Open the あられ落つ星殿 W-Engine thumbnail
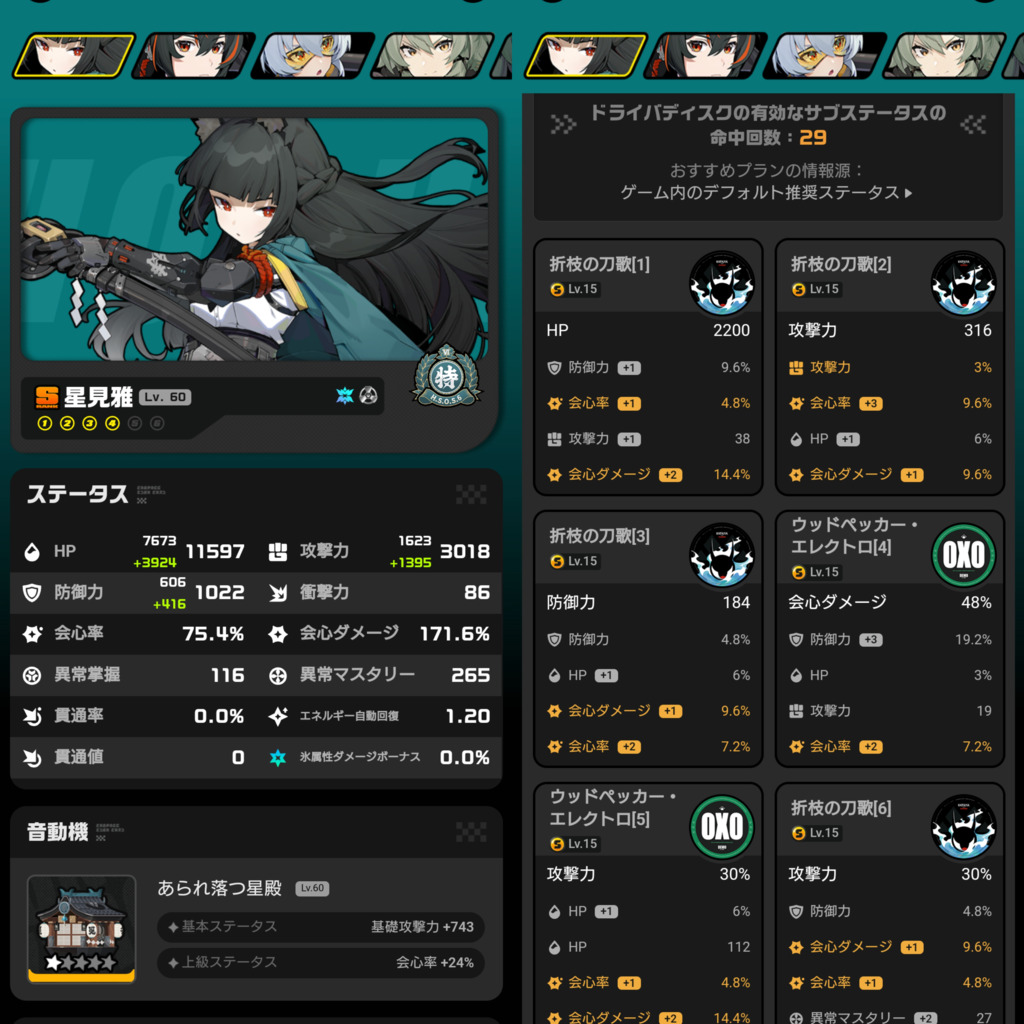The height and width of the screenshot is (1024, 1024). [82, 928]
